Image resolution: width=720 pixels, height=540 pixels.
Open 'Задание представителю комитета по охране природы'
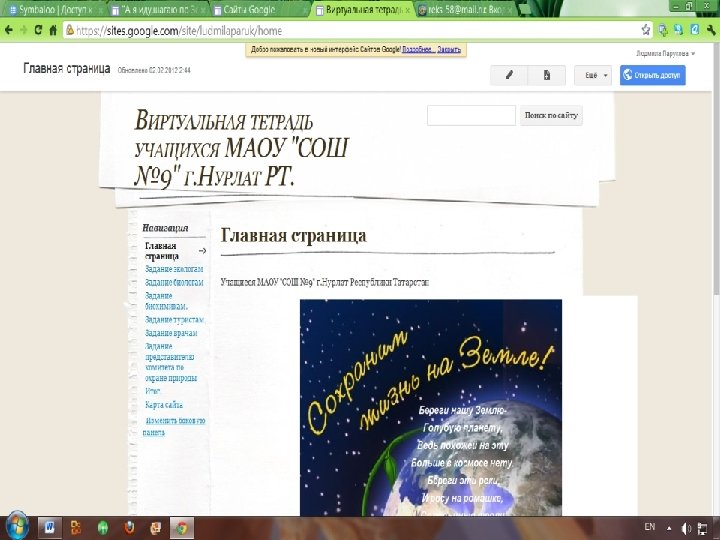(x=171, y=362)
